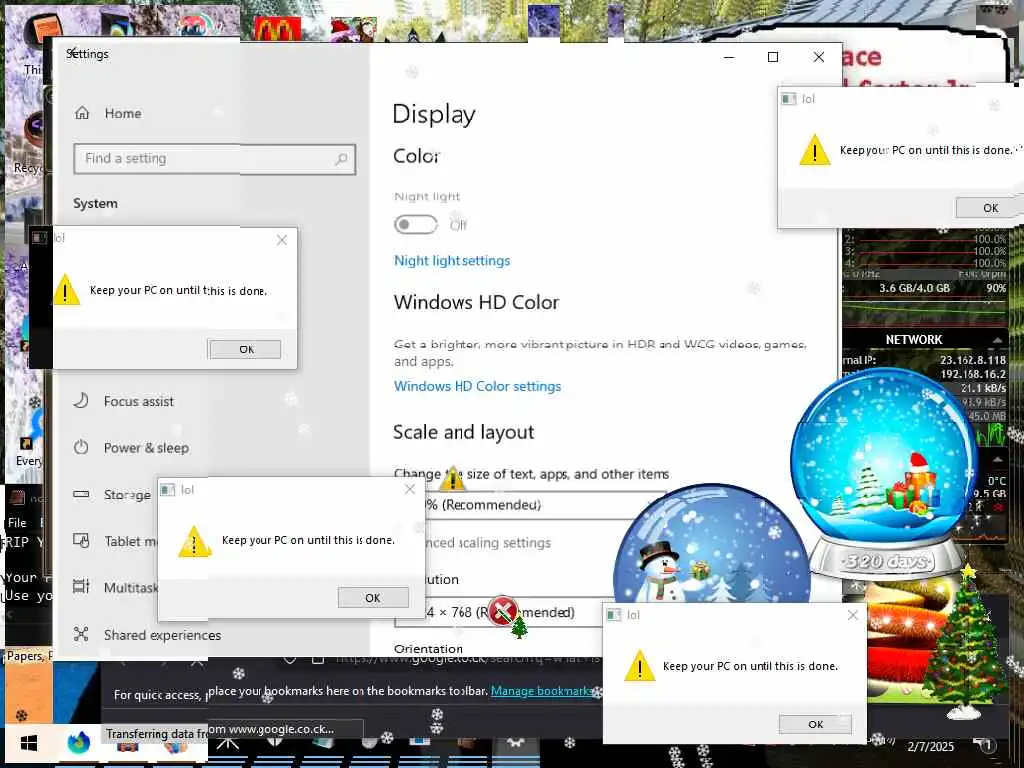Screen dimensions: 1024x768
Task: Open the '× 768 (Recommended)' resolution dropdown
Action: pos(500,612)
